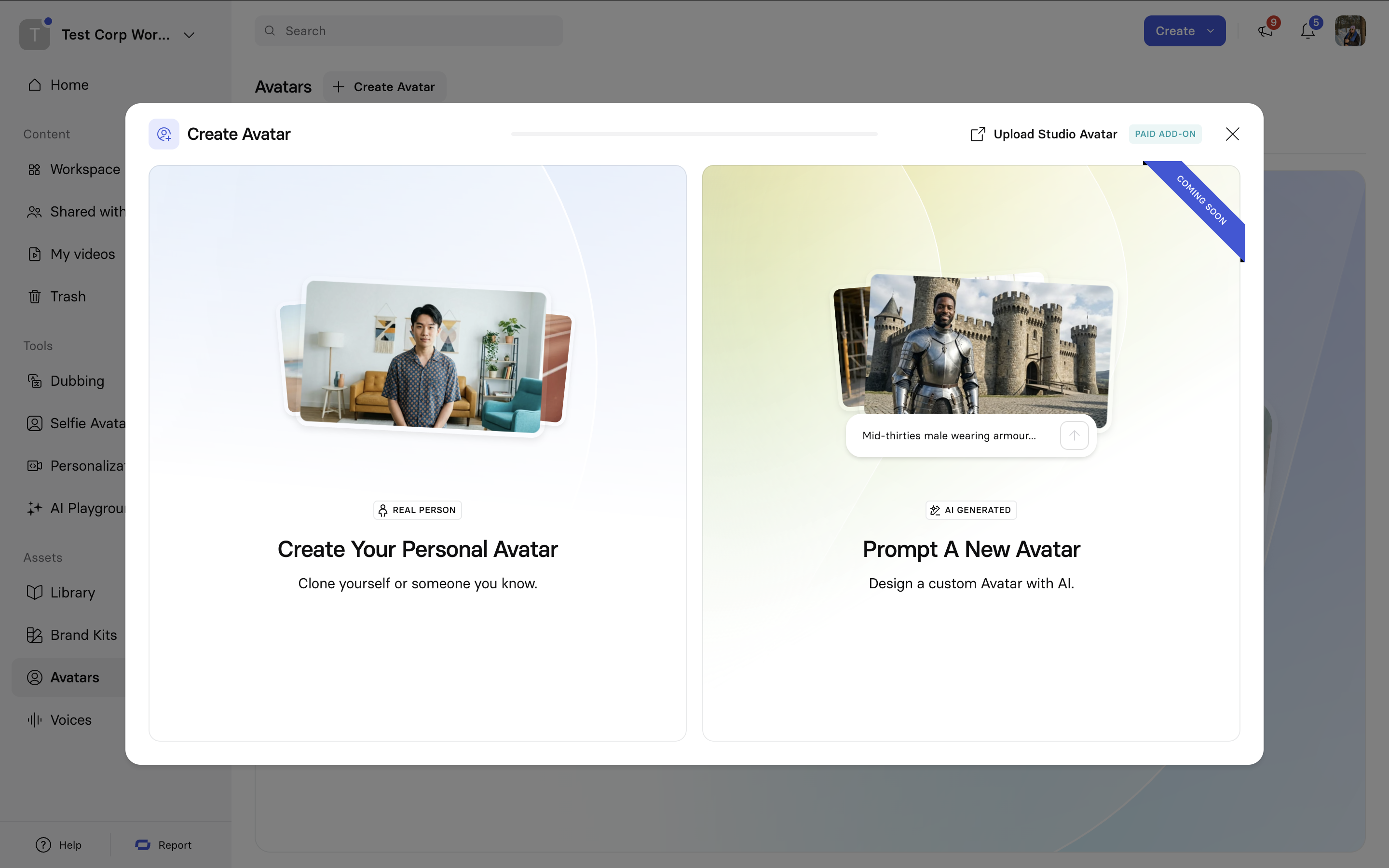1389x868 pixels.
Task: Open Brand Kits from the sidebar
Action: (x=83, y=635)
